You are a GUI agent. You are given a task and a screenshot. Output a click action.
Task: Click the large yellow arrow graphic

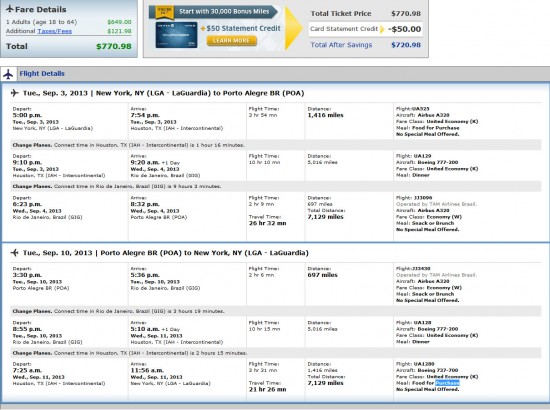[x=293, y=28]
